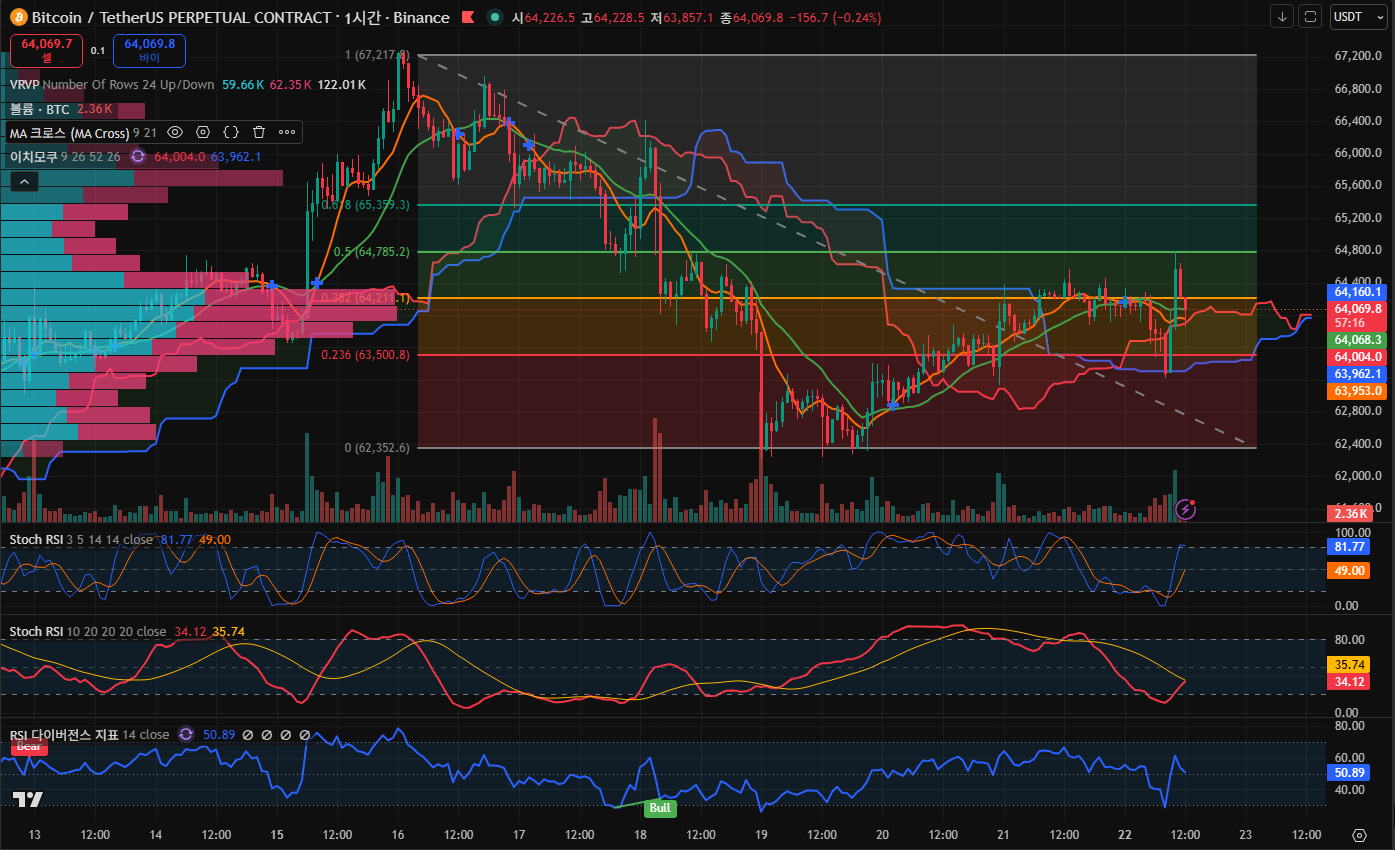1395x850 pixels.
Task: Open chart settings gear on time axis
Action: 1359,835
